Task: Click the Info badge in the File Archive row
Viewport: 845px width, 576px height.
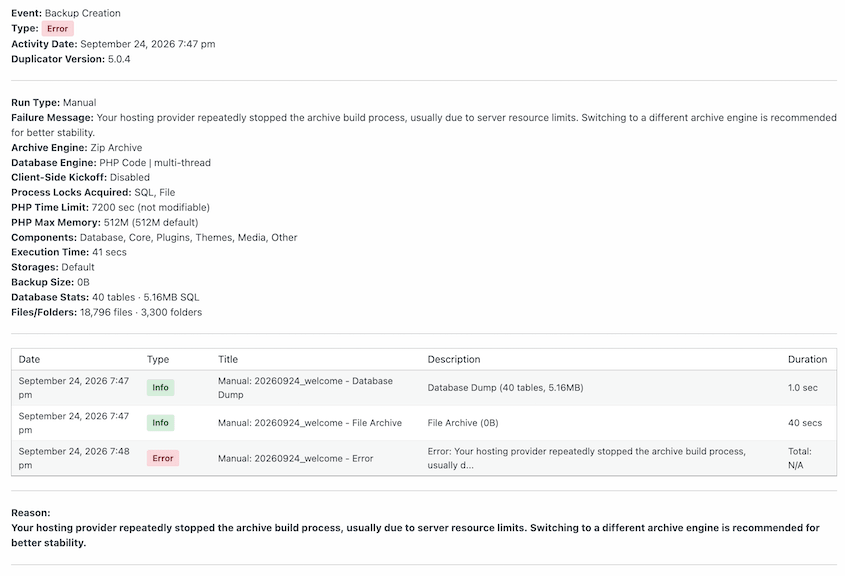Action: pyautogui.click(x=161, y=423)
